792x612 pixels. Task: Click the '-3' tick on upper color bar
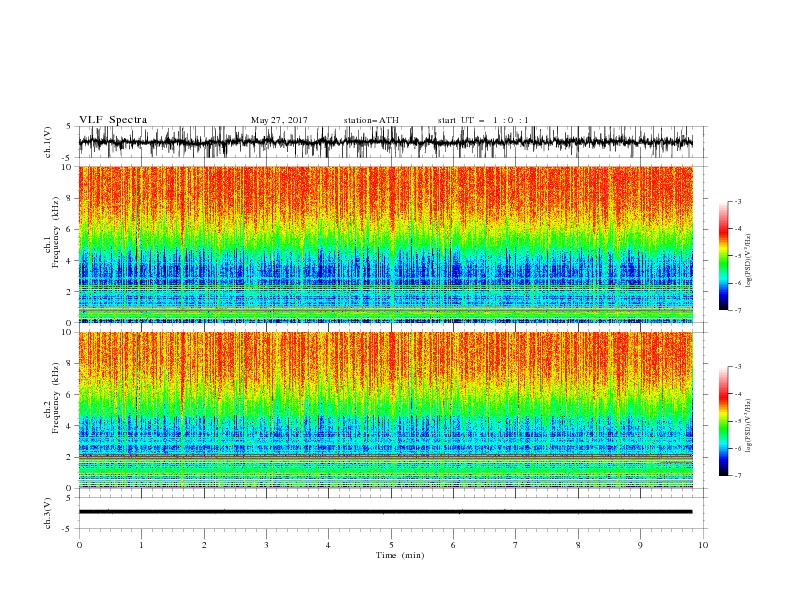737,201
